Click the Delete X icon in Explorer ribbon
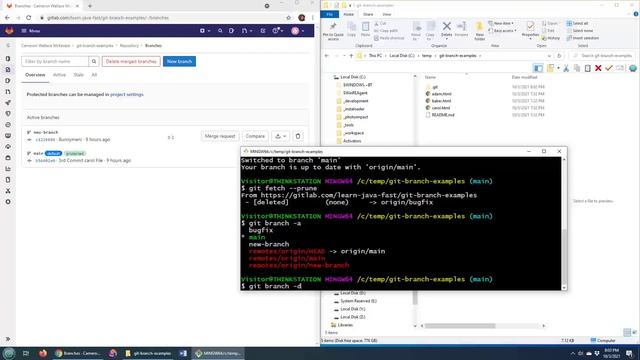 (447, 29)
